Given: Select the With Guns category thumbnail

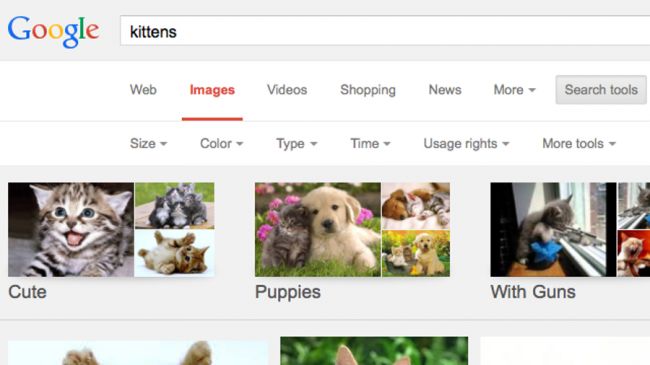Looking at the screenshot, I should click(553, 229).
